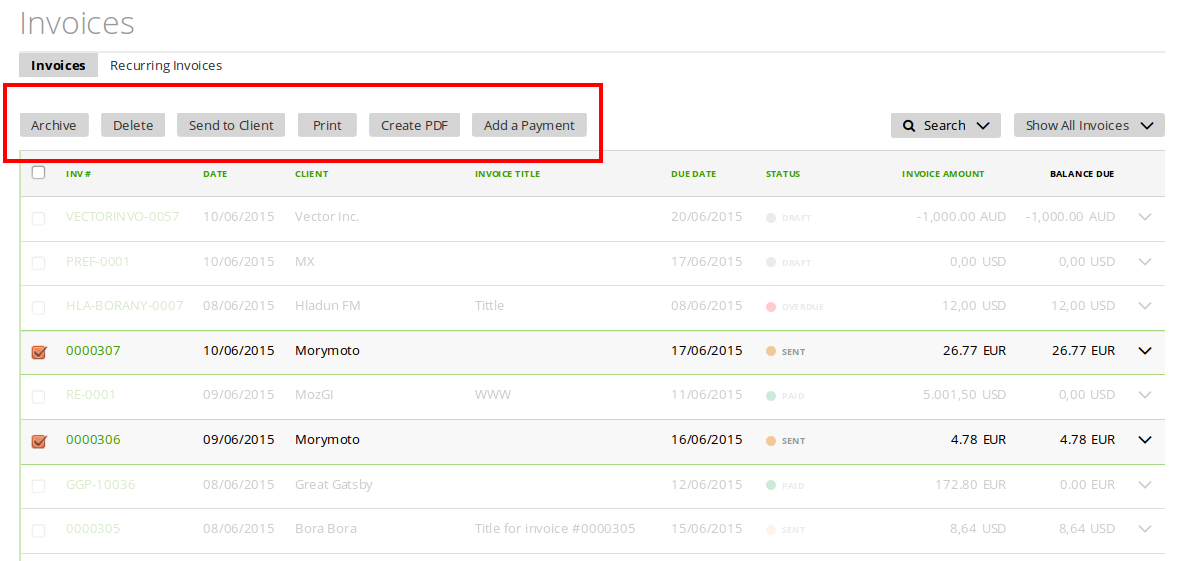Open invoice 0000305
Screen dimensions: 1183x561
tap(93, 529)
